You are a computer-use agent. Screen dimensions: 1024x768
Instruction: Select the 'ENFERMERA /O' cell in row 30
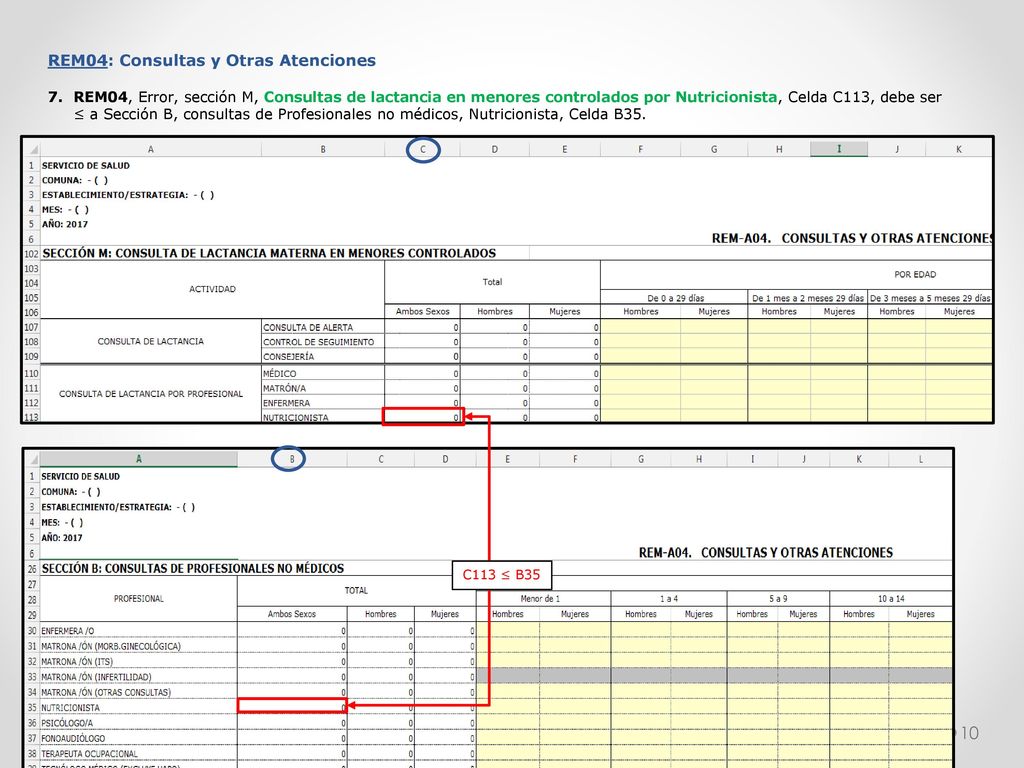(138, 631)
